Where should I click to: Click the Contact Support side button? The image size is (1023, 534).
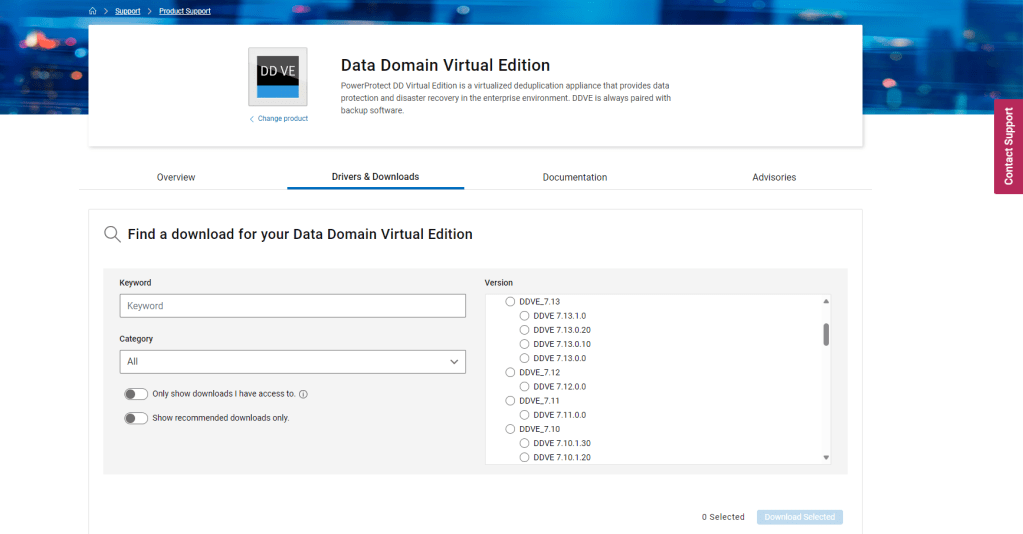click(1008, 146)
